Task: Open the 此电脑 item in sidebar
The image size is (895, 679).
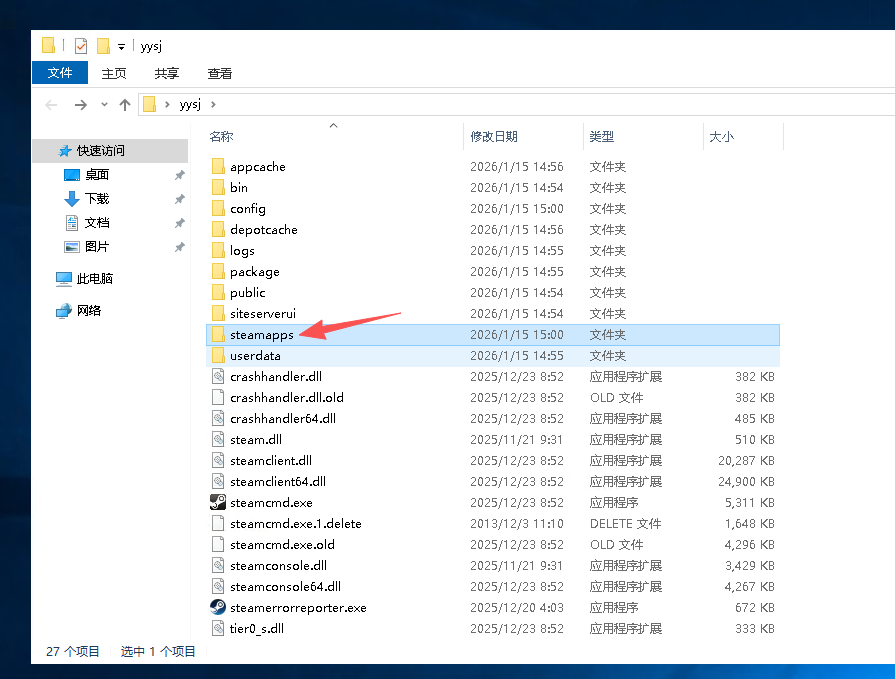Action: (x=94, y=279)
